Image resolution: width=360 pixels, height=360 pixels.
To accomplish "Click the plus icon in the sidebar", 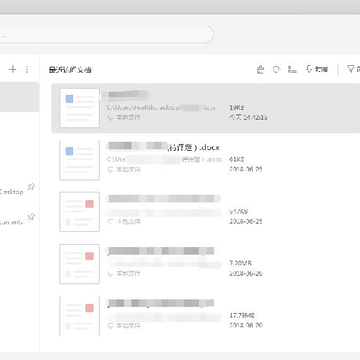I will (x=13, y=69).
